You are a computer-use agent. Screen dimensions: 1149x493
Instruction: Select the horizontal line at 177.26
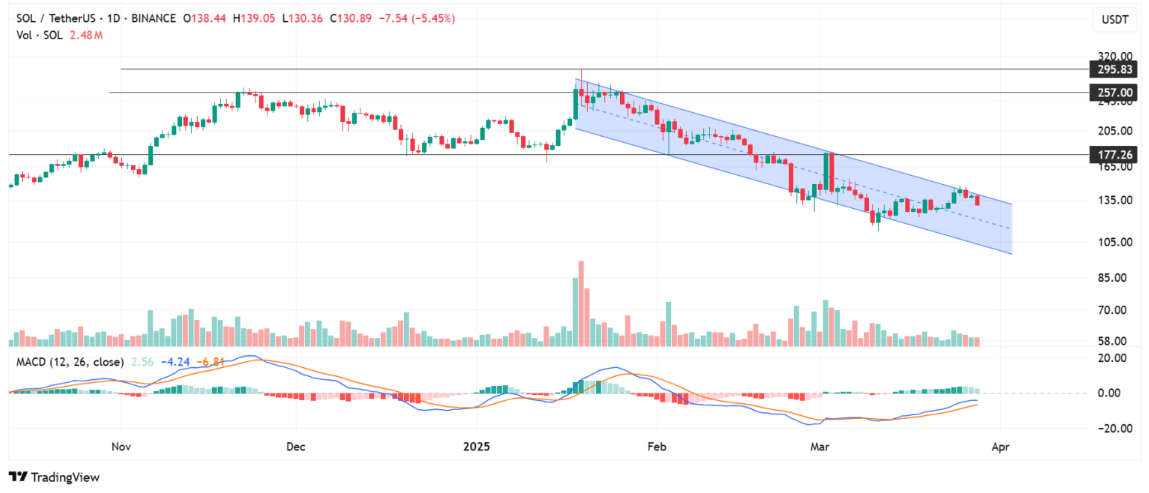point(300,155)
